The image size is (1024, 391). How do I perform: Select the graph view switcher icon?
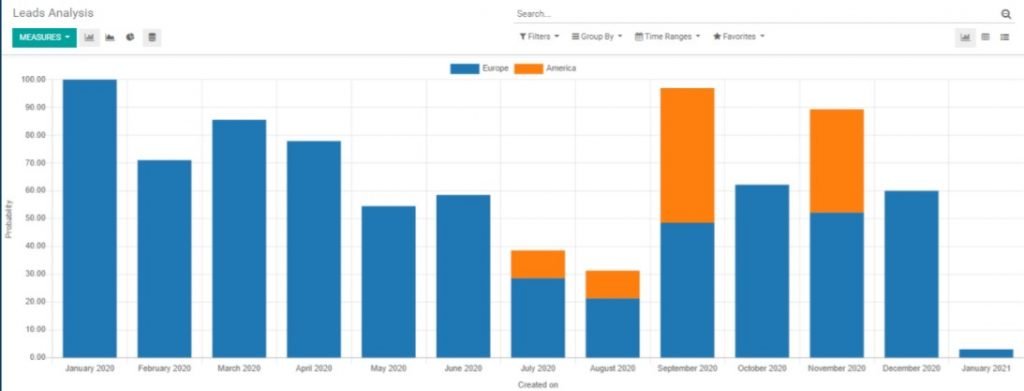(x=965, y=37)
